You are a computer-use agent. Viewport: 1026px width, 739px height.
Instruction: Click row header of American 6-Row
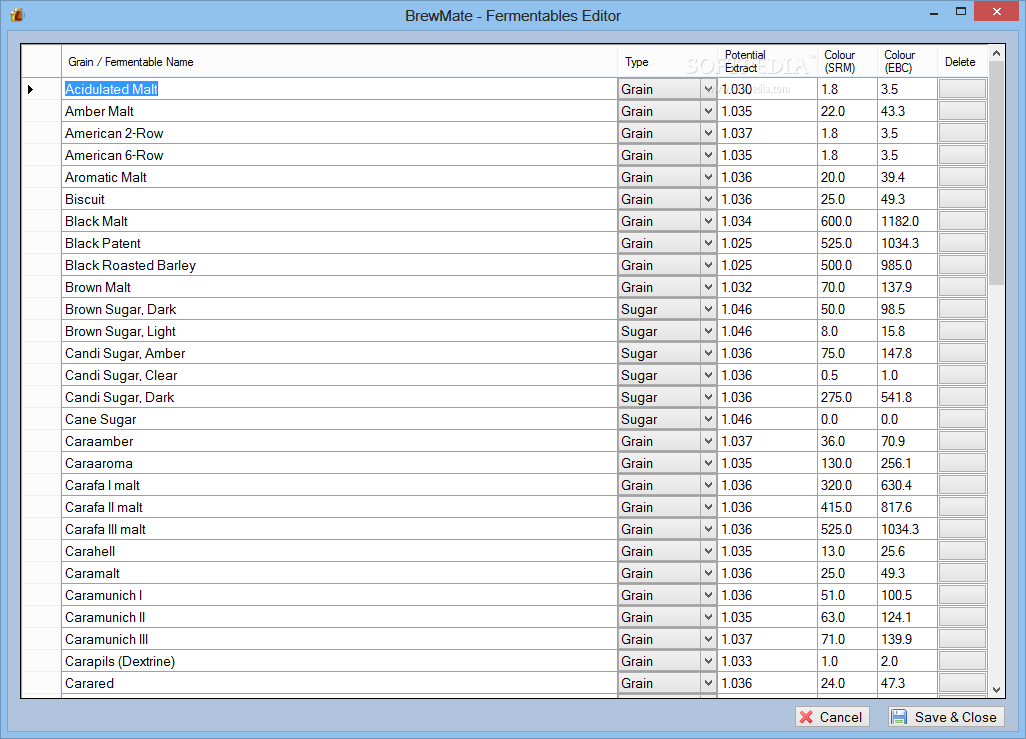41,155
